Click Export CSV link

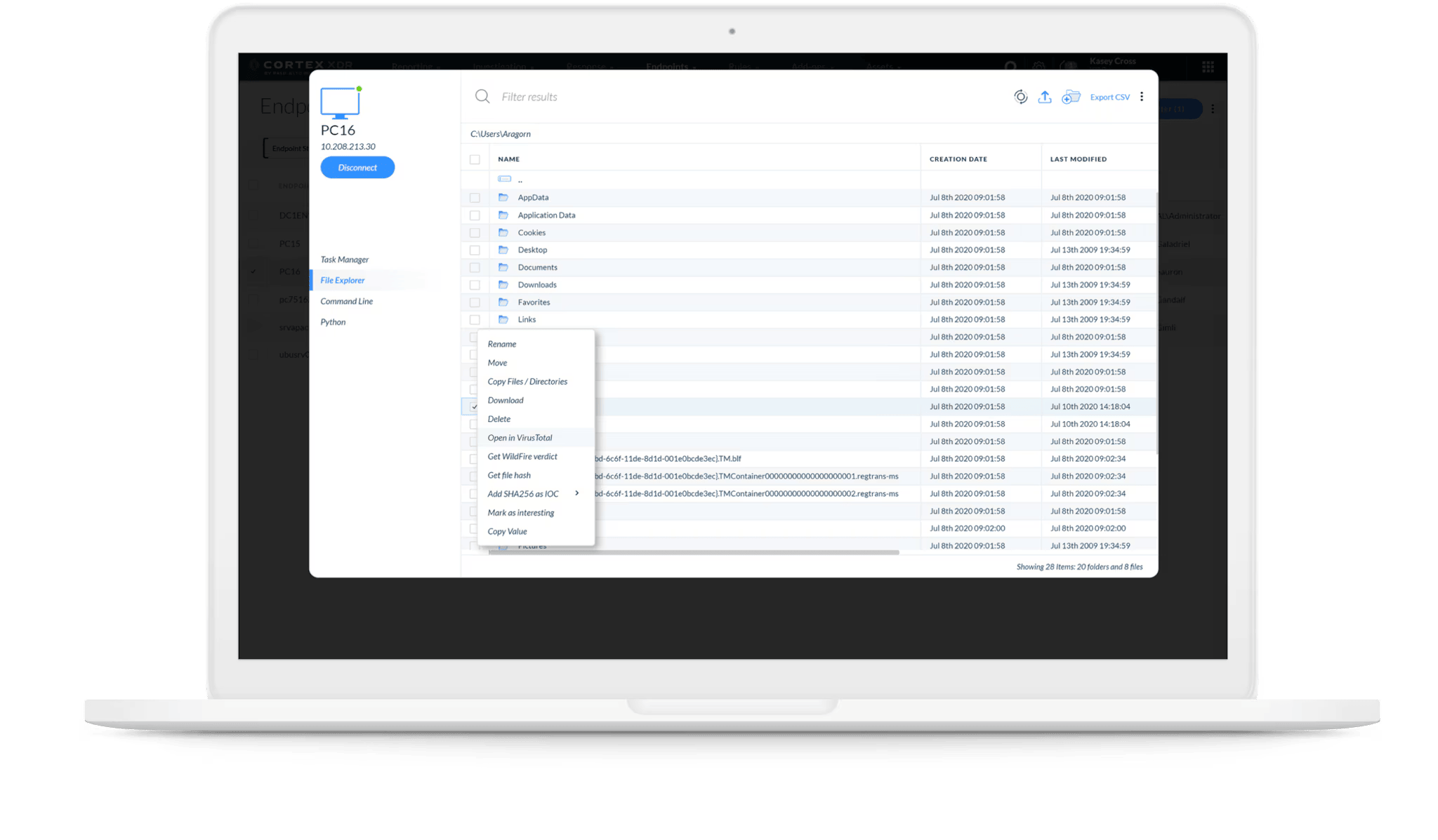pos(1109,97)
